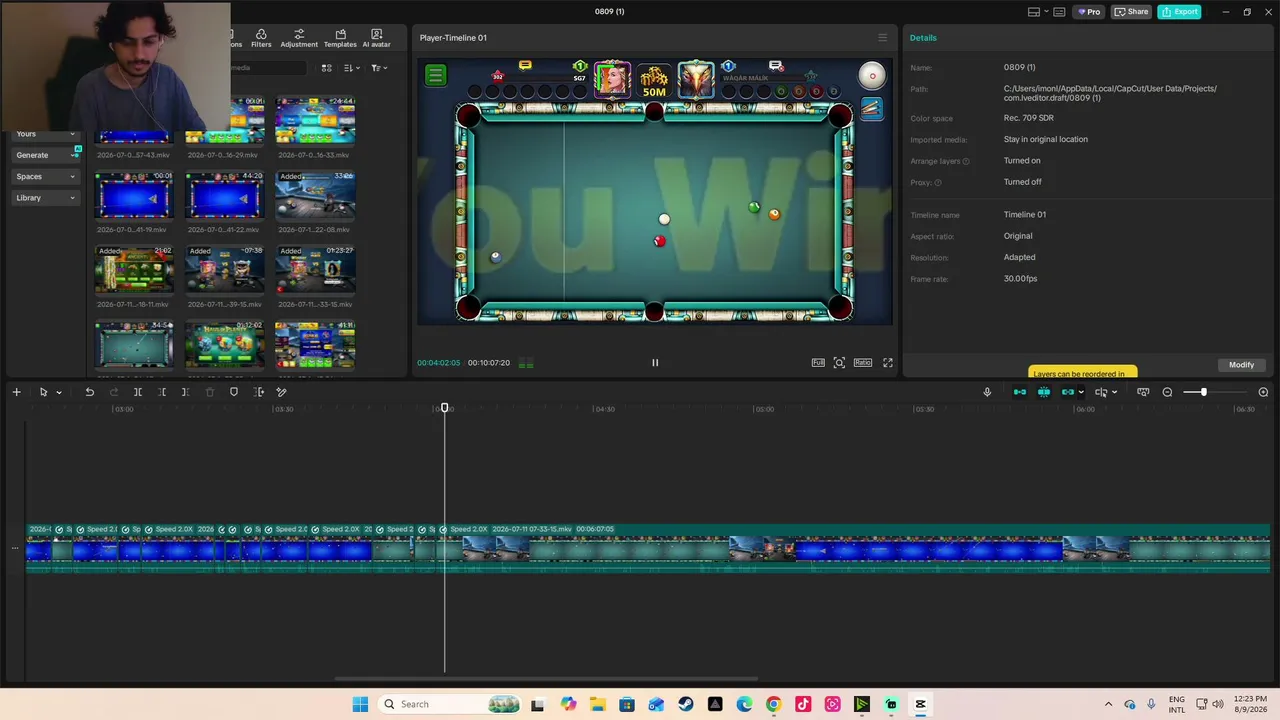Click the timeline zoom slider handle
Screen dimensions: 1280x720
tap(1203, 392)
